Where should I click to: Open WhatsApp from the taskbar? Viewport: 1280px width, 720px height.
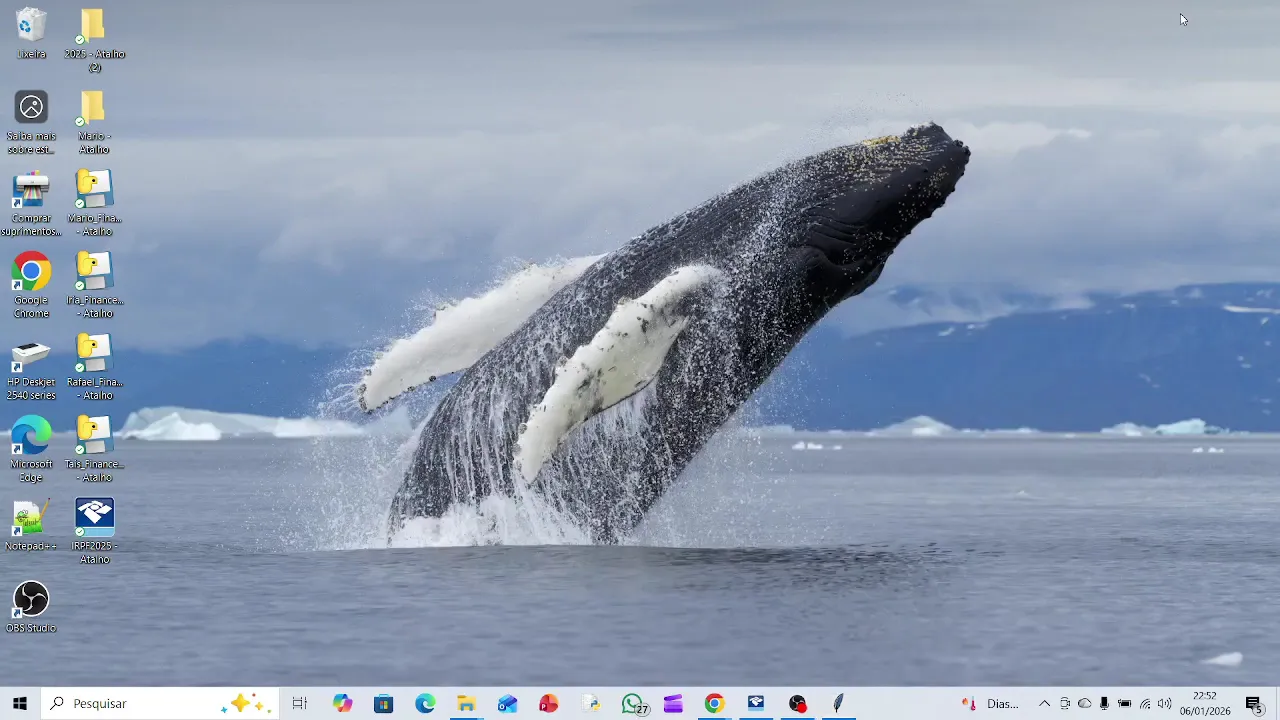[x=632, y=704]
